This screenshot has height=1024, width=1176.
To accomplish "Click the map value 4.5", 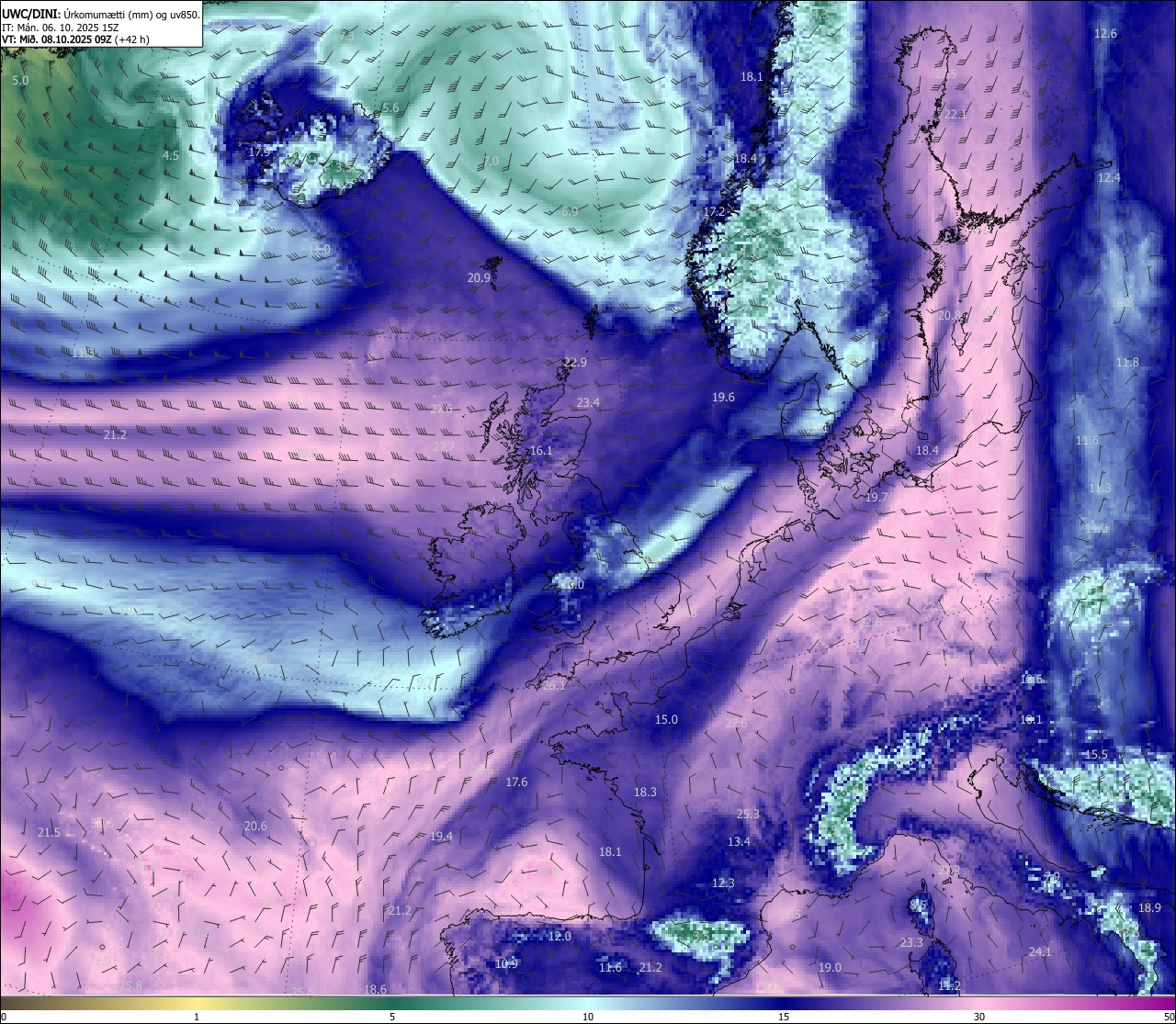I will coord(171,156).
